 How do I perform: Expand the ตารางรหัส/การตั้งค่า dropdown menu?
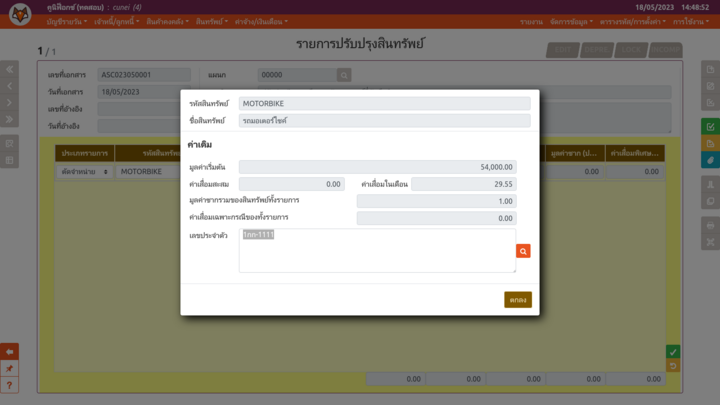tap(633, 22)
